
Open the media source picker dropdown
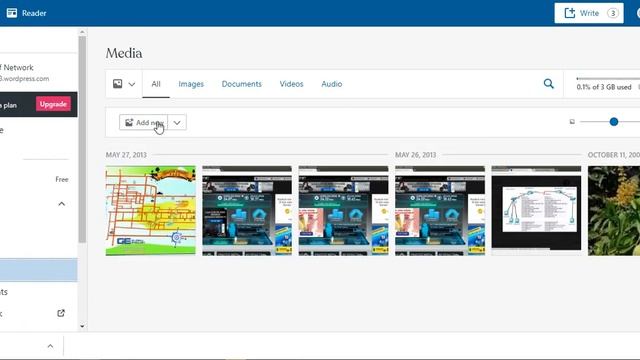point(124,84)
